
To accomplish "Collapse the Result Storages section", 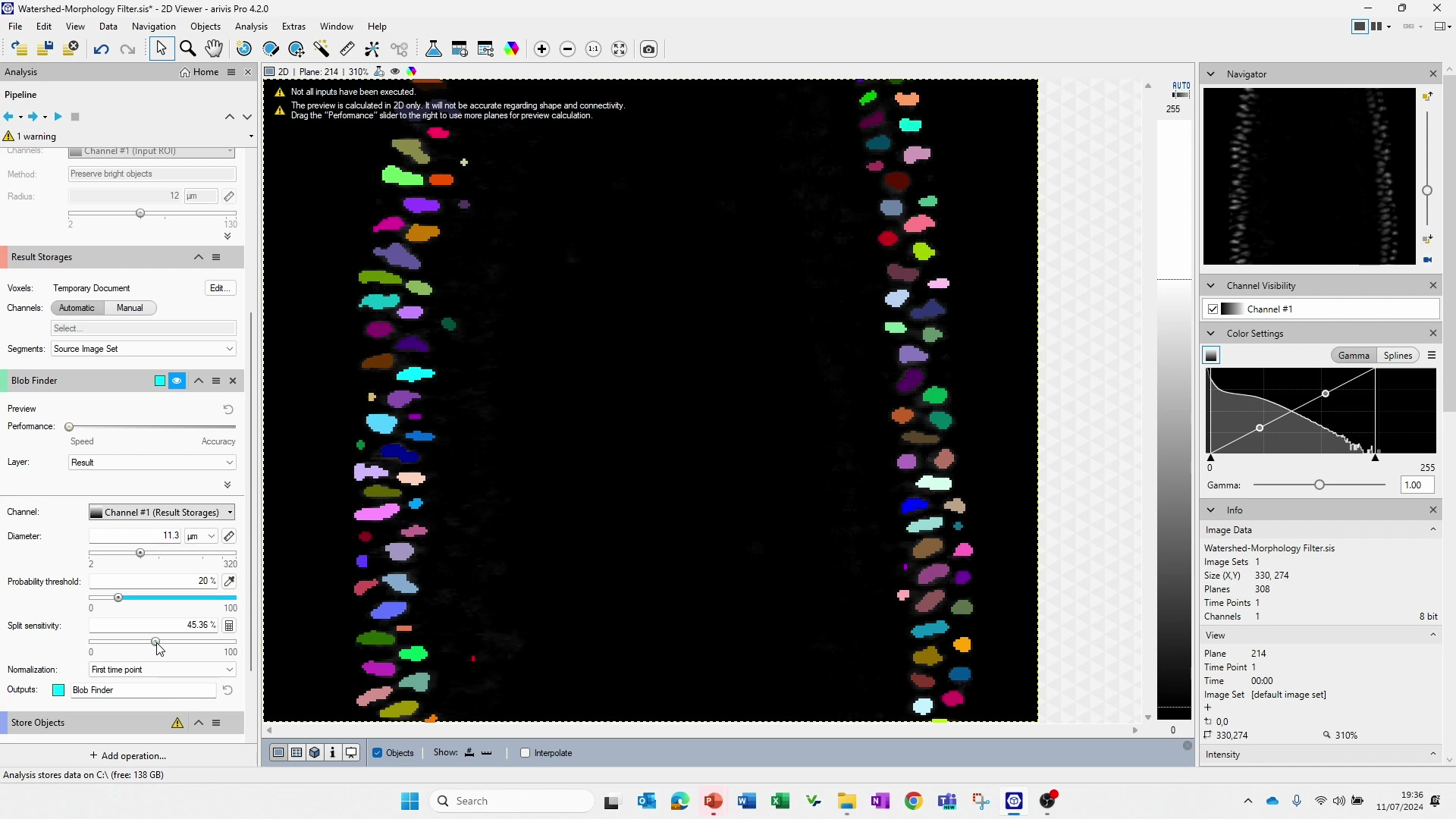I will pos(198,257).
